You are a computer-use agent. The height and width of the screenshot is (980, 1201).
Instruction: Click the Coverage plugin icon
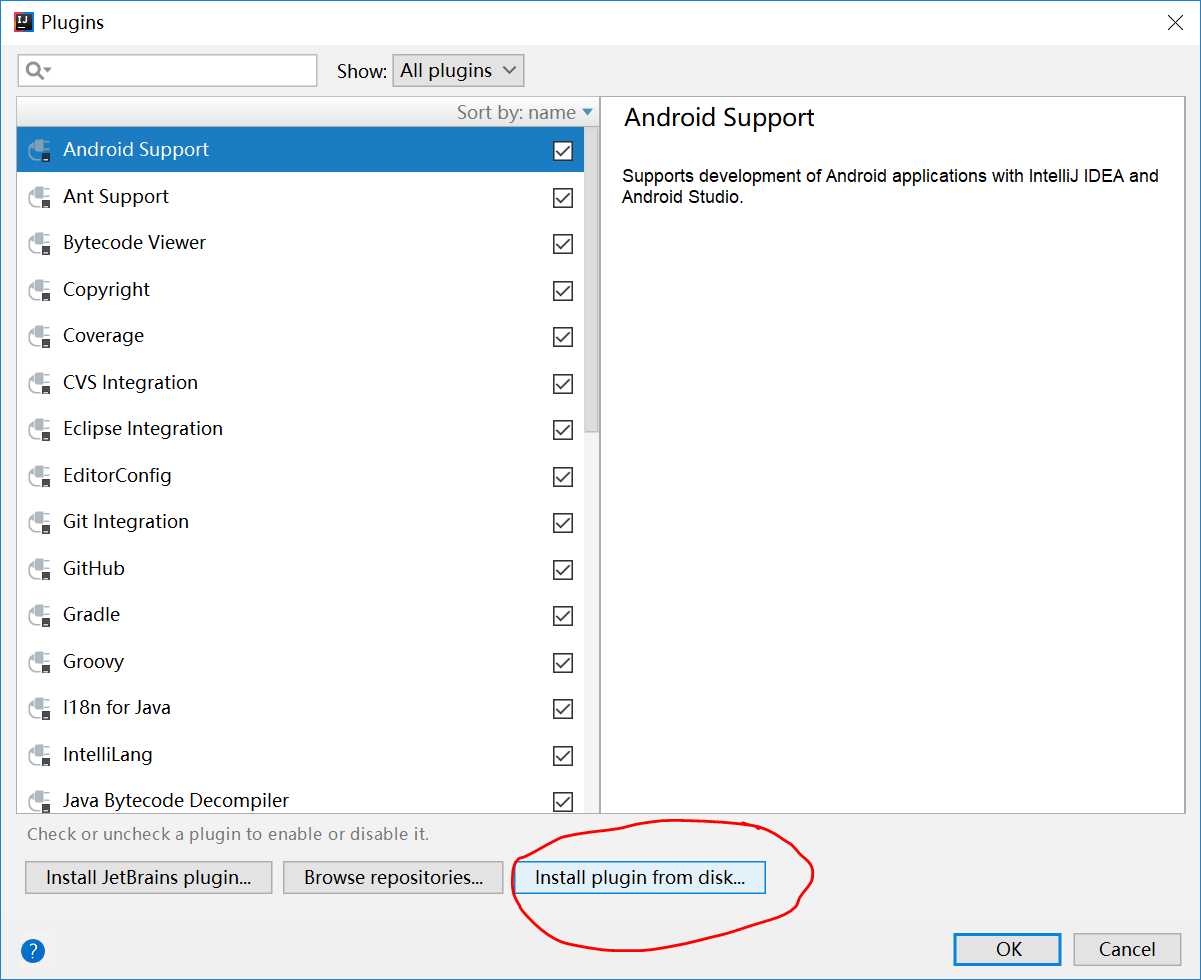click(x=40, y=336)
